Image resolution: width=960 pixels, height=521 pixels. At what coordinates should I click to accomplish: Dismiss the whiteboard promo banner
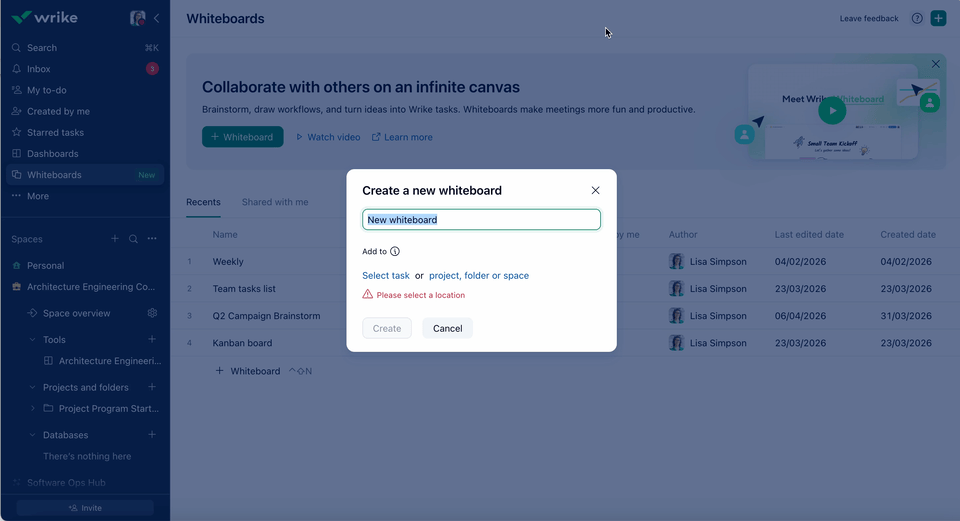pyautogui.click(x=935, y=64)
